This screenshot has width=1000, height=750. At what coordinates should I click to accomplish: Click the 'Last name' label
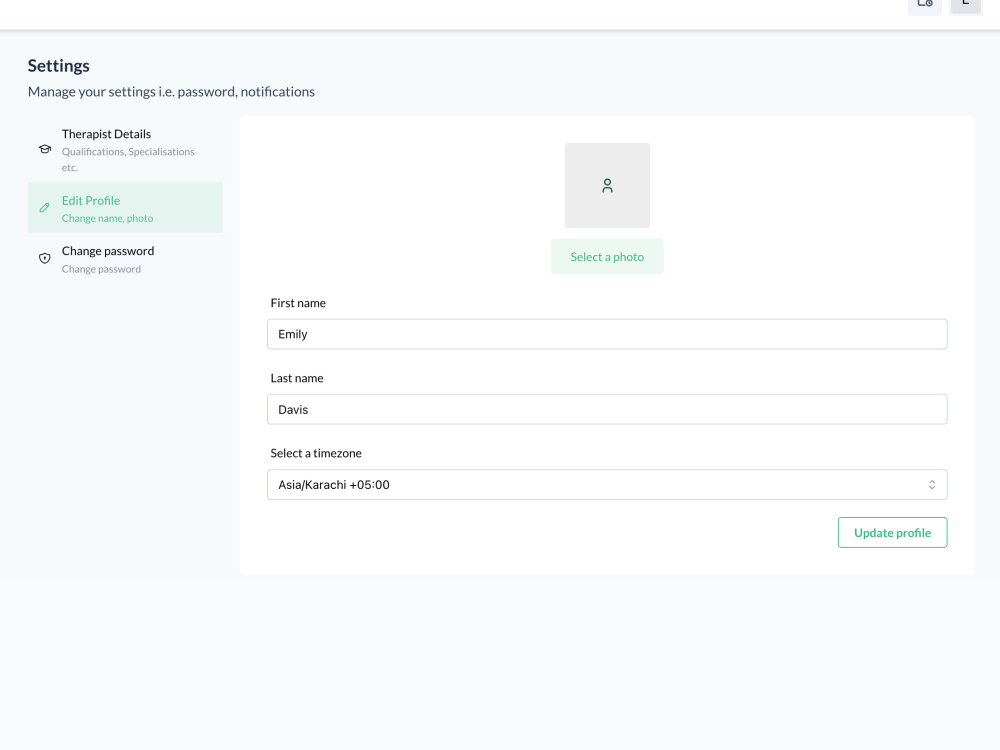coord(297,378)
